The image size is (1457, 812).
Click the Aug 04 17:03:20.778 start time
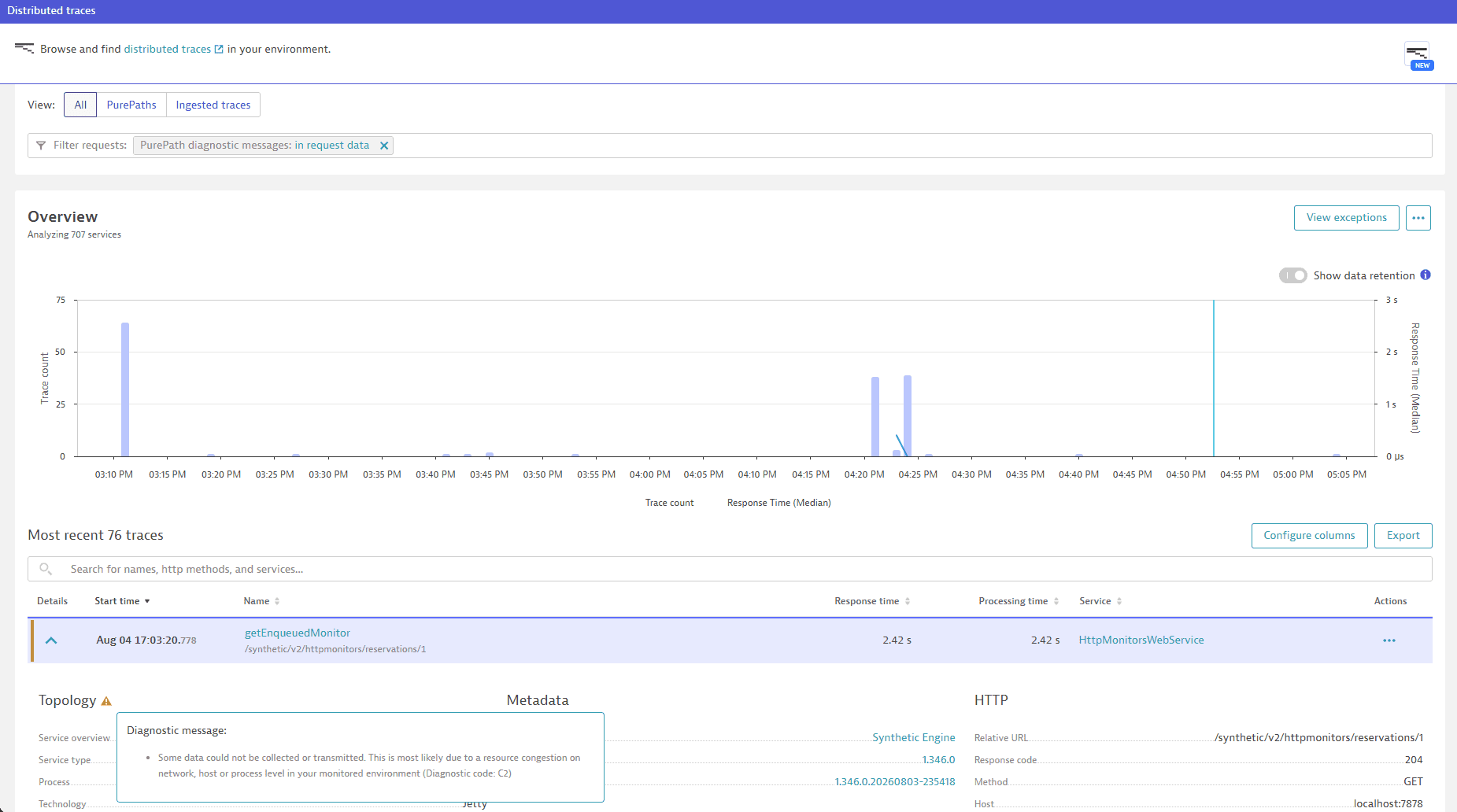pyautogui.click(x=146, y=640)
